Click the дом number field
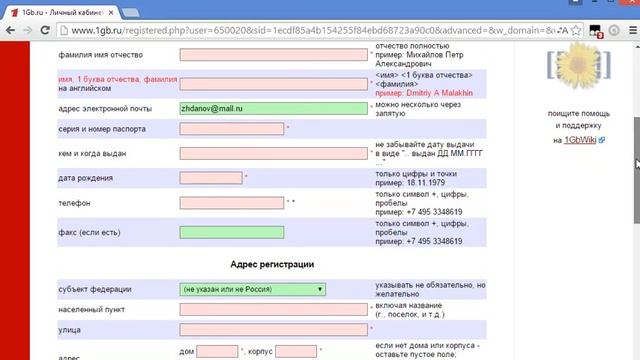The height and width of the screenshot is (360, 640). (217, 351)
